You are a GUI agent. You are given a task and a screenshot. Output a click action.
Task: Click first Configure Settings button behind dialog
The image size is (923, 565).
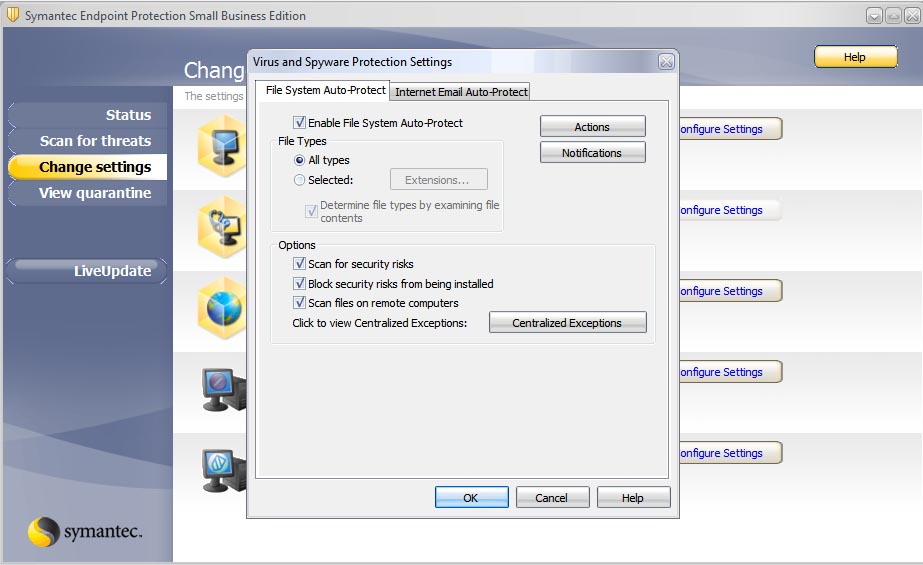point(730,129)
